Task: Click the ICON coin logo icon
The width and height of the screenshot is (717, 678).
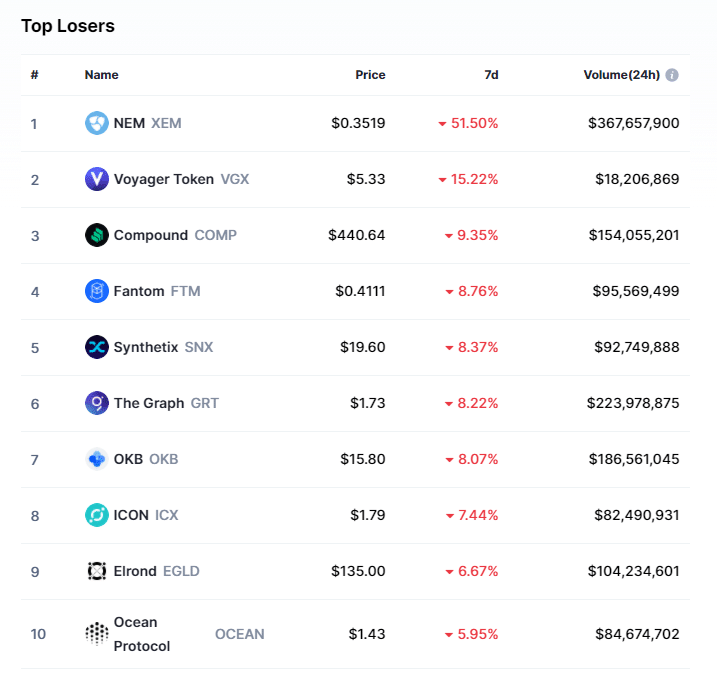Action: tap(96, 515)
